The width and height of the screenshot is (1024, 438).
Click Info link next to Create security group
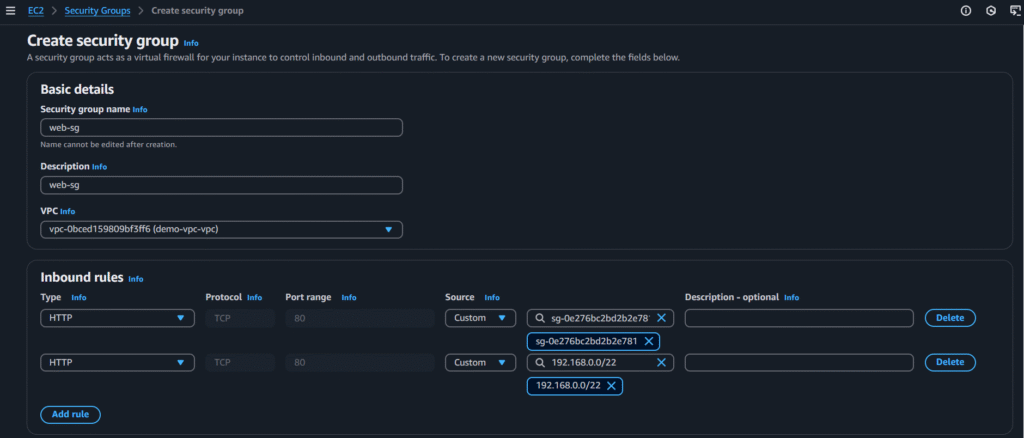coord(191,43)
